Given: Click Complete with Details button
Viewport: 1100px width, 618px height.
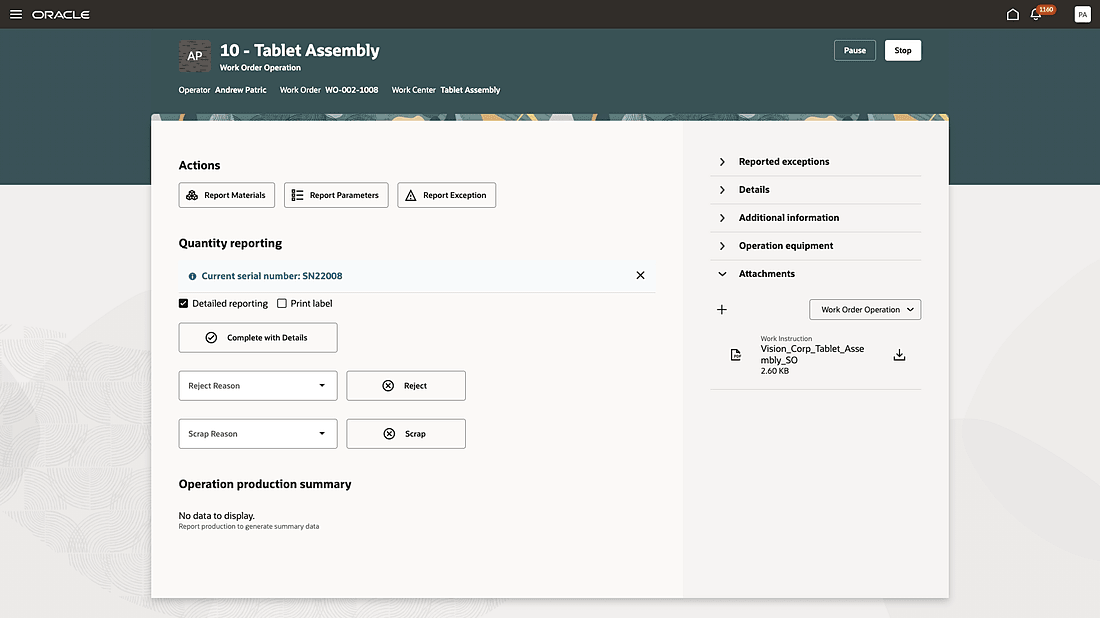Looking at the screenshot, I should 258,337.
